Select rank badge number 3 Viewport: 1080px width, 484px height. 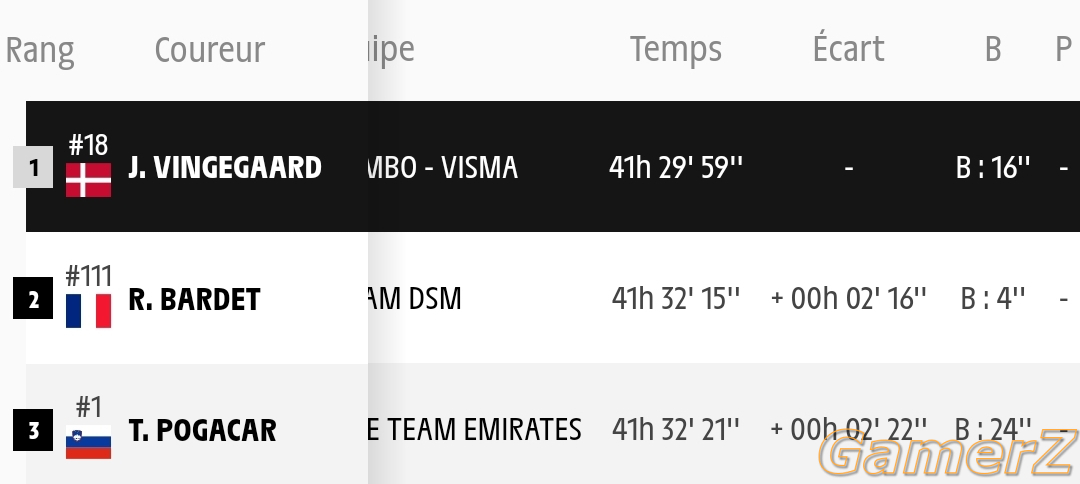click(33, 430)
